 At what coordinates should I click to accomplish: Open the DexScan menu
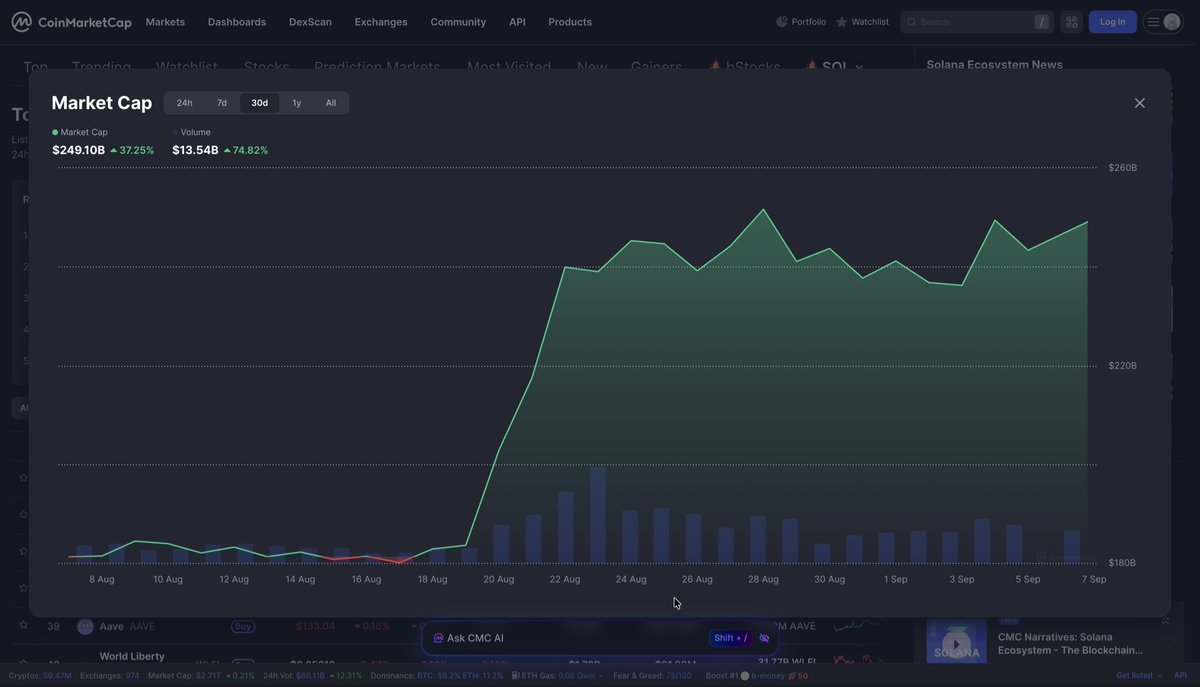click(x=310, y=22)
